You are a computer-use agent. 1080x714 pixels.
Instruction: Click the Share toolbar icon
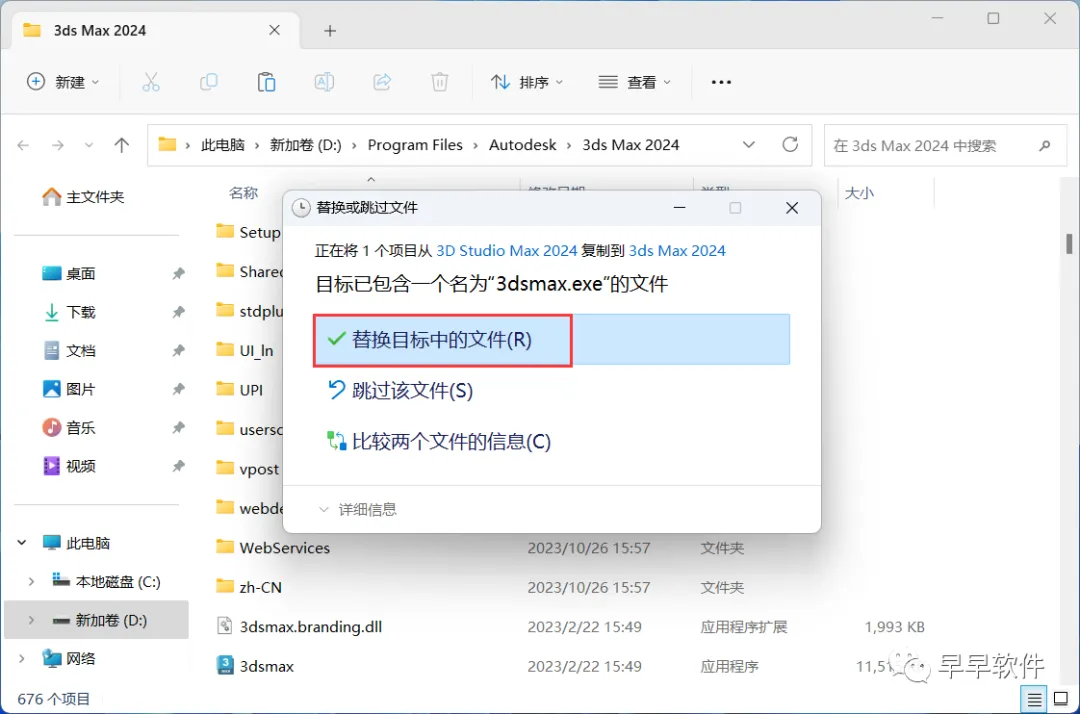click(x=382, y=82)
